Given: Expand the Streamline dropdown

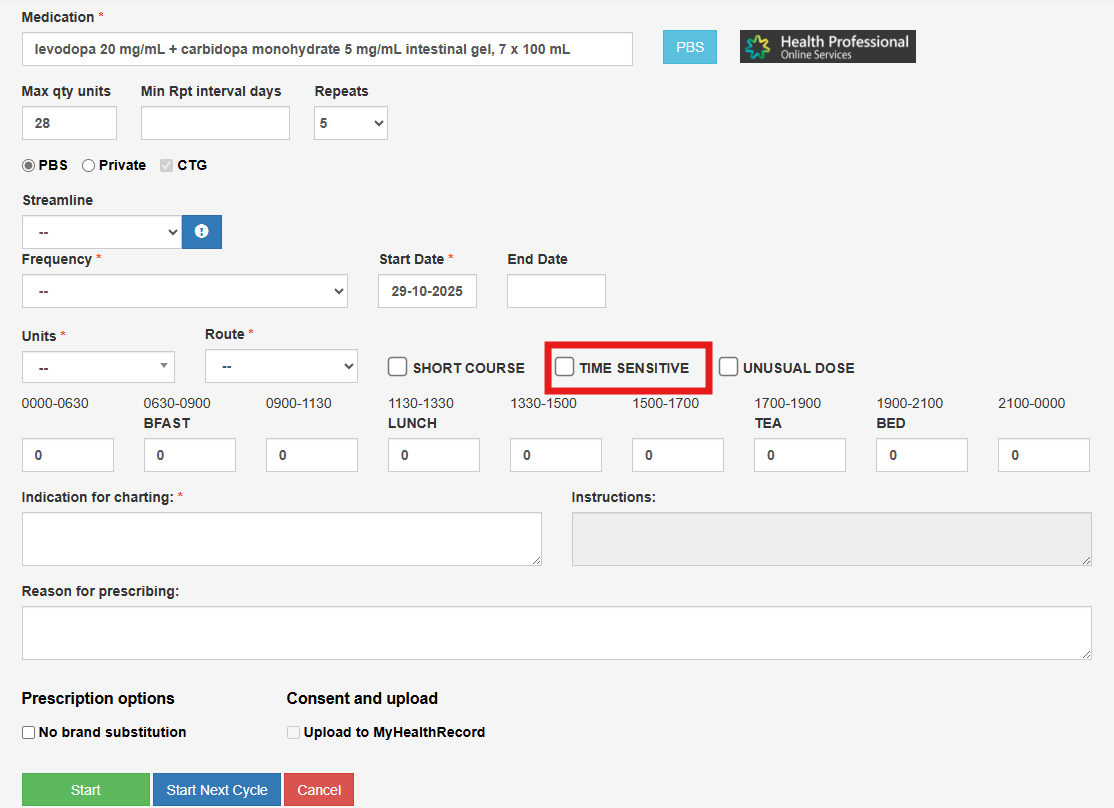Looking at the screenshot, I should click(x=101, y=232).
